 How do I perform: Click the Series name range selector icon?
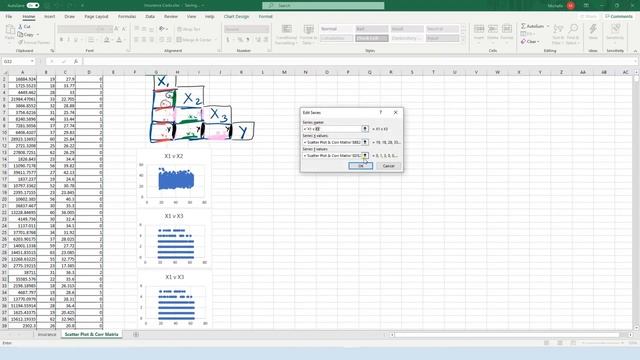[365, 129]
